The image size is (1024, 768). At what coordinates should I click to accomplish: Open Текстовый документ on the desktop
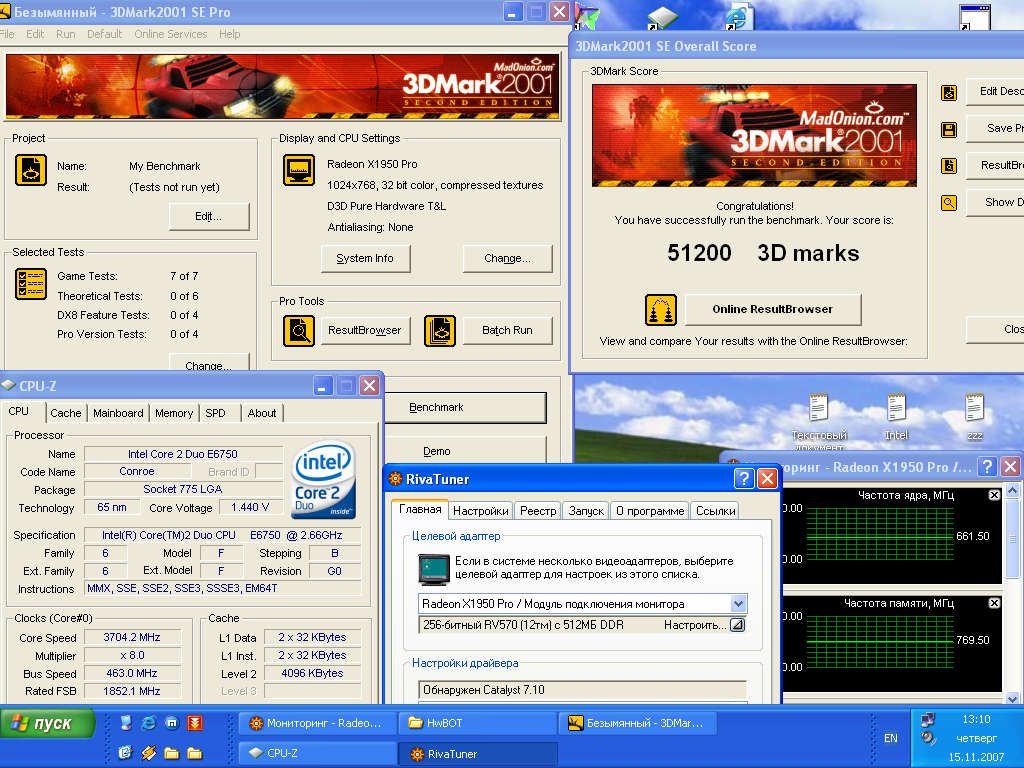click(819, 422)
